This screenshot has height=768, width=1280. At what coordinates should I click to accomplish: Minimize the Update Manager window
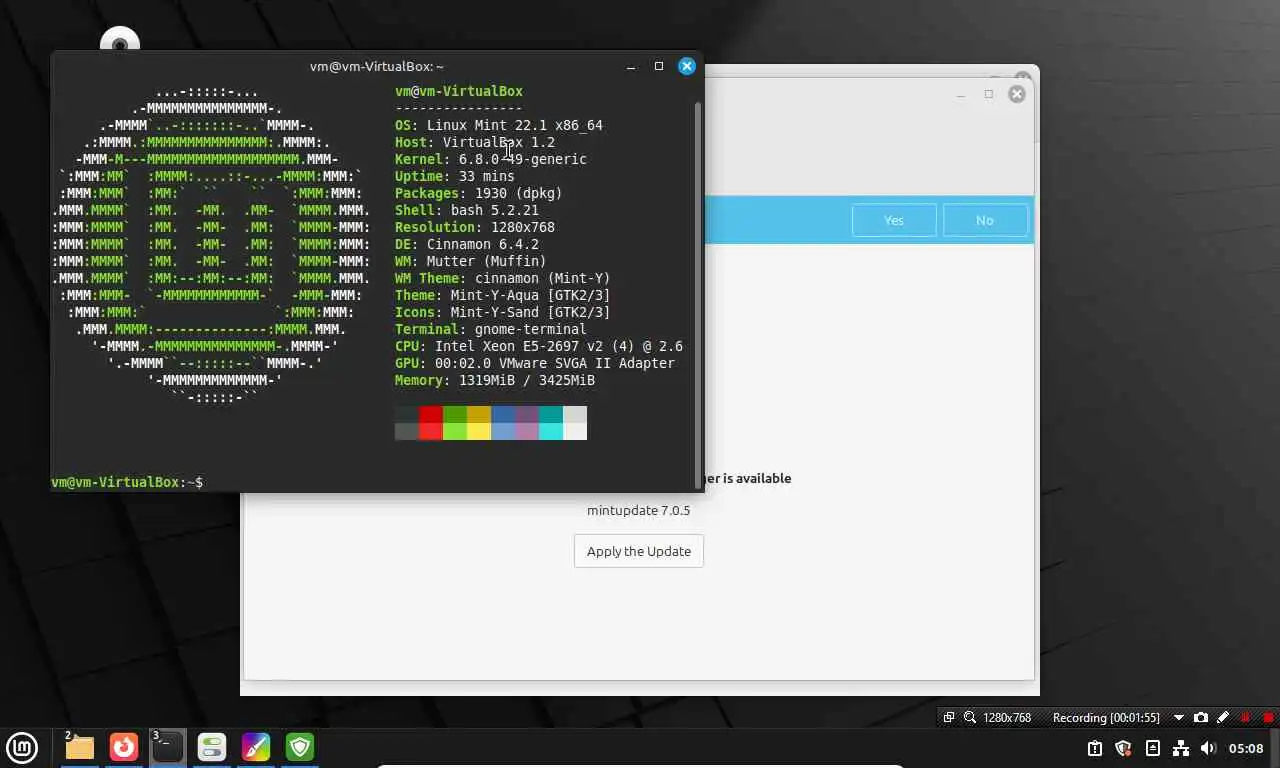(x=960, y=94)
